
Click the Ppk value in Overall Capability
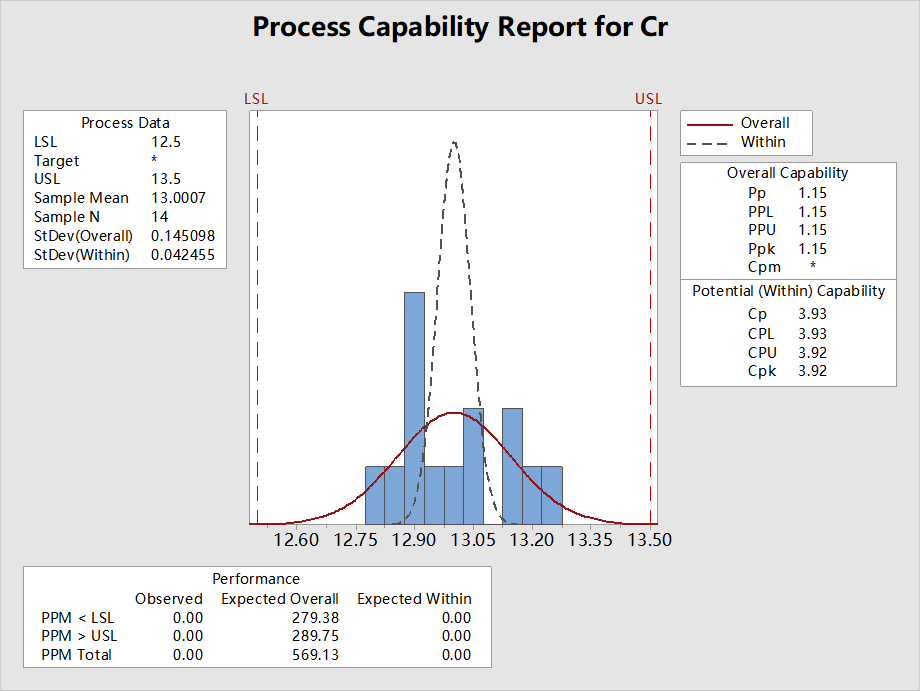(x=812, y=249)
